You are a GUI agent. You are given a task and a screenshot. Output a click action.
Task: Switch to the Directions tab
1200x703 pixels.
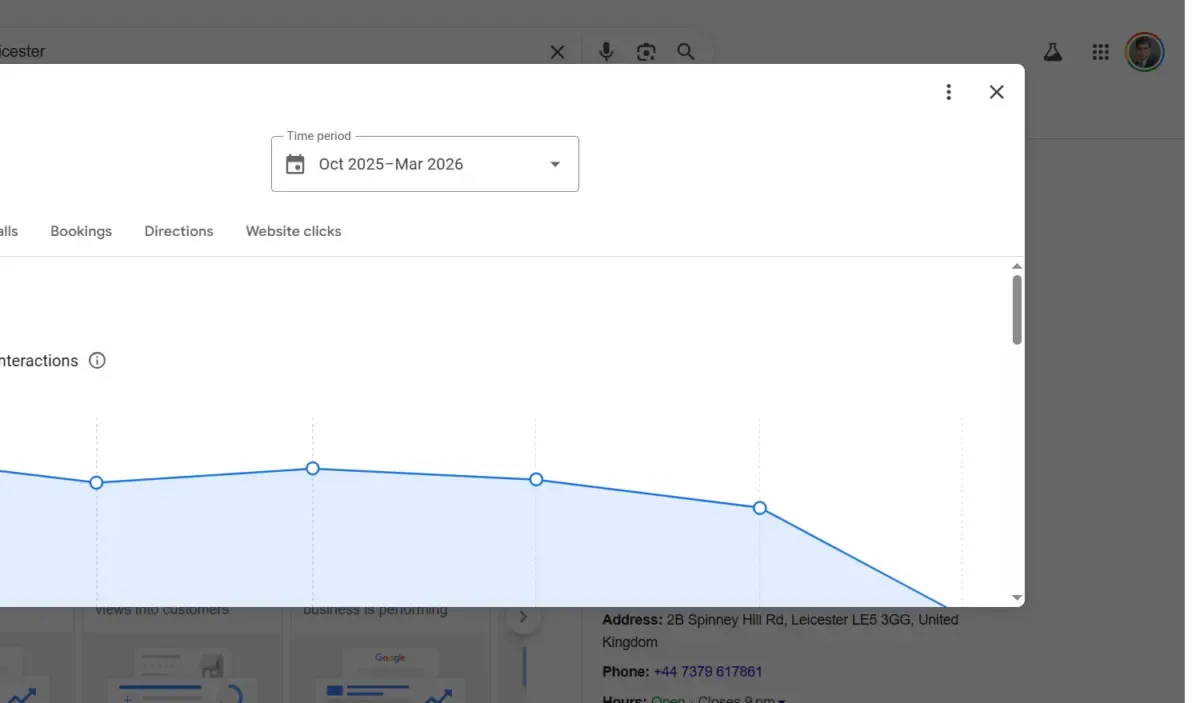coord(179,231)
